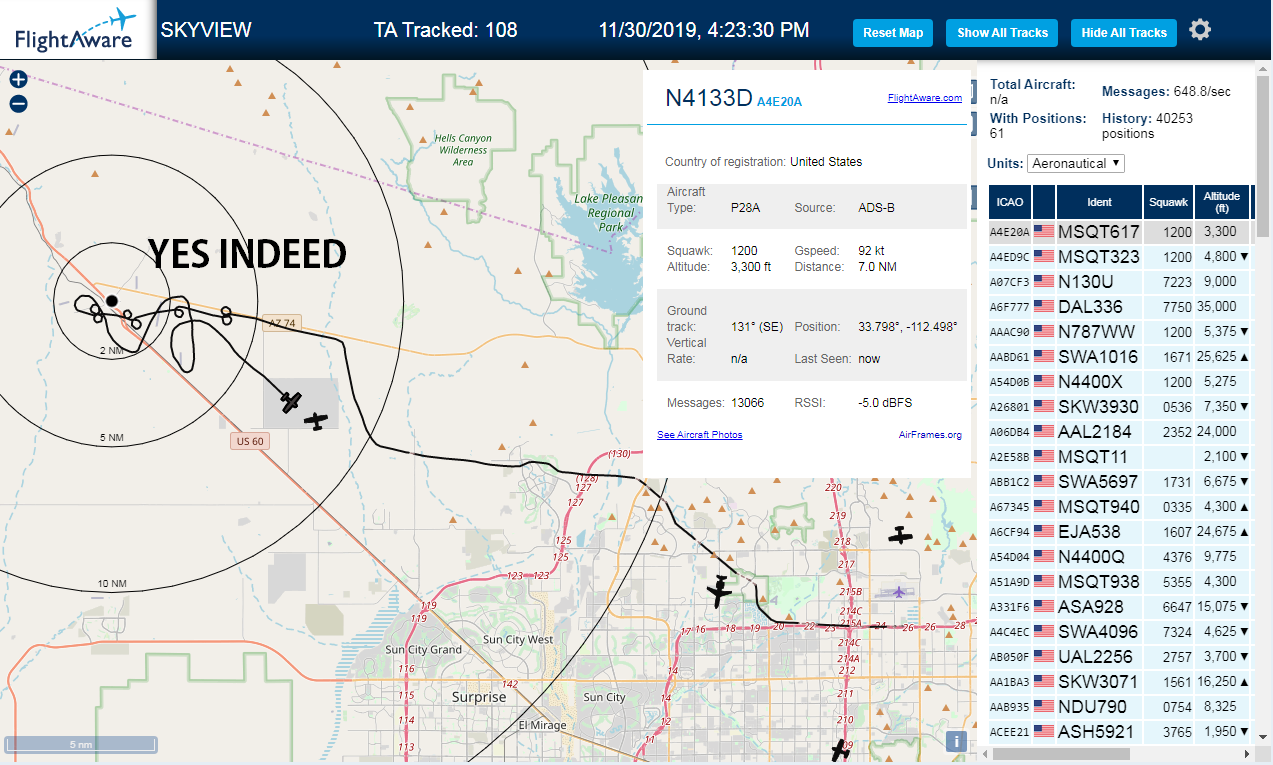Select the MSQT938 ident cell
Screen dimensions: 1273x765
[x=1099, y=581]
